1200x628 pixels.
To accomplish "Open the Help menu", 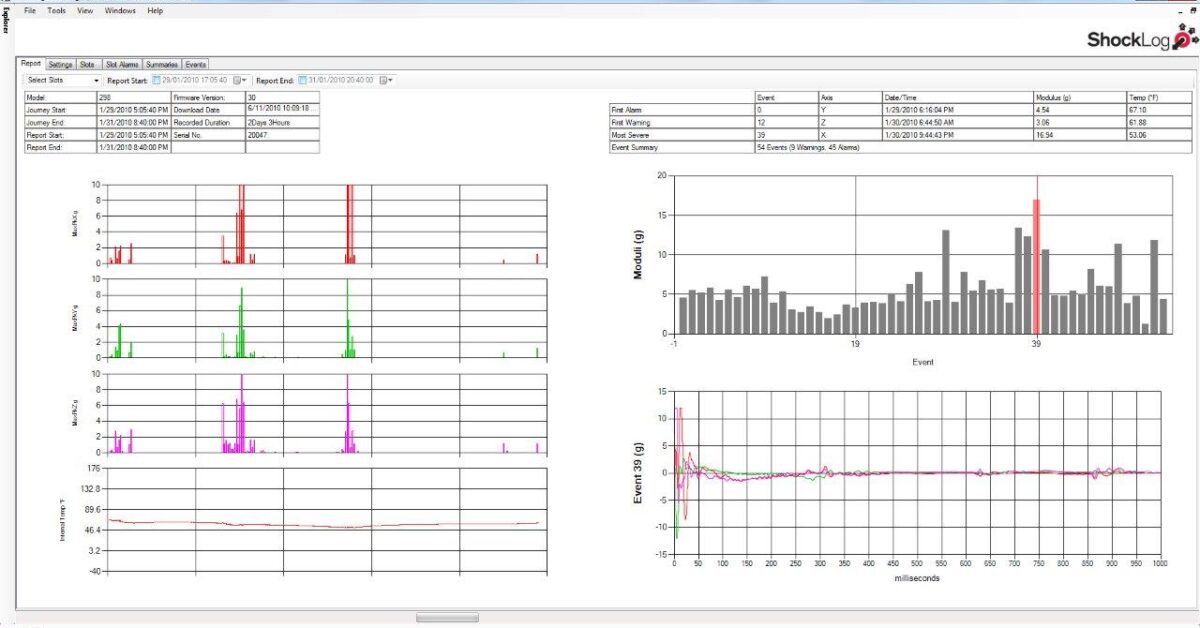I will 155,10.
